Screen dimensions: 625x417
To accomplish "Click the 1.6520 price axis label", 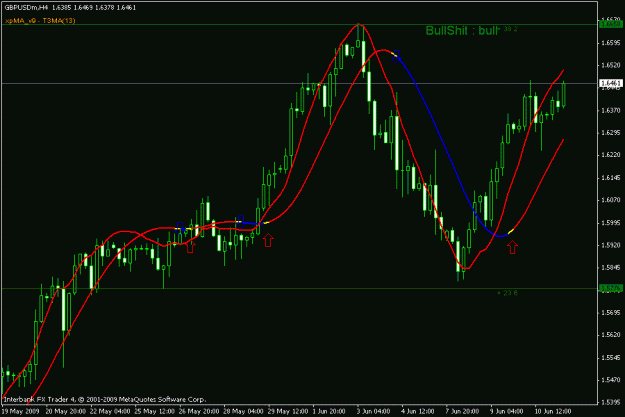I will point(611,65).
